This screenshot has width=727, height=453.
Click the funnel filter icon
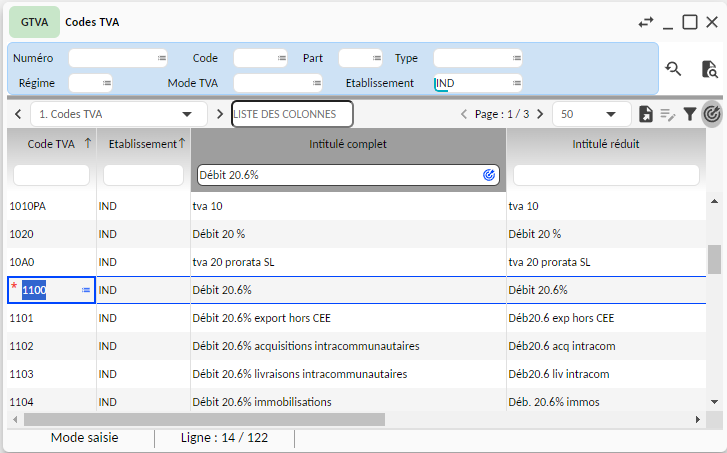point(690,114)
